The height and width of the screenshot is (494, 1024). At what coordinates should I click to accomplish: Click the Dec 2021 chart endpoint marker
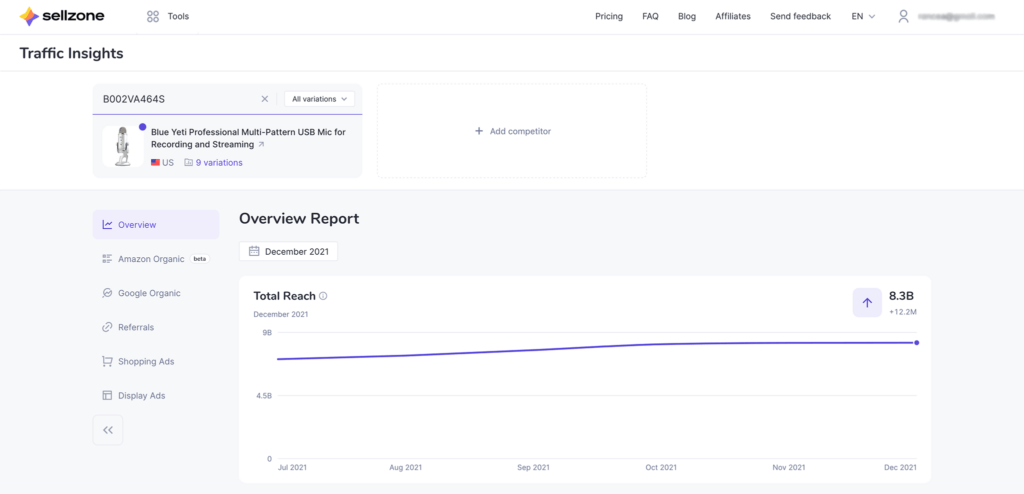pos(916,343)
